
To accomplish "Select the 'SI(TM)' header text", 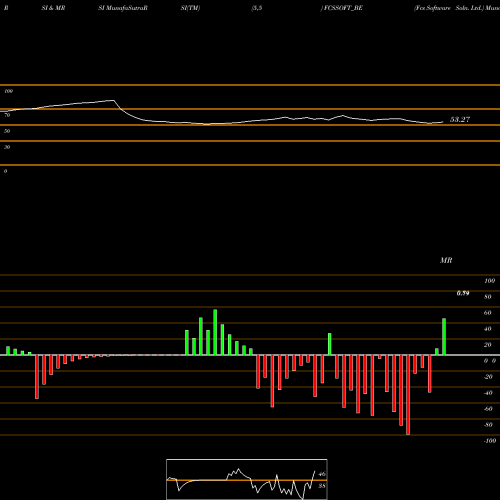I will (x=190, y=8).
